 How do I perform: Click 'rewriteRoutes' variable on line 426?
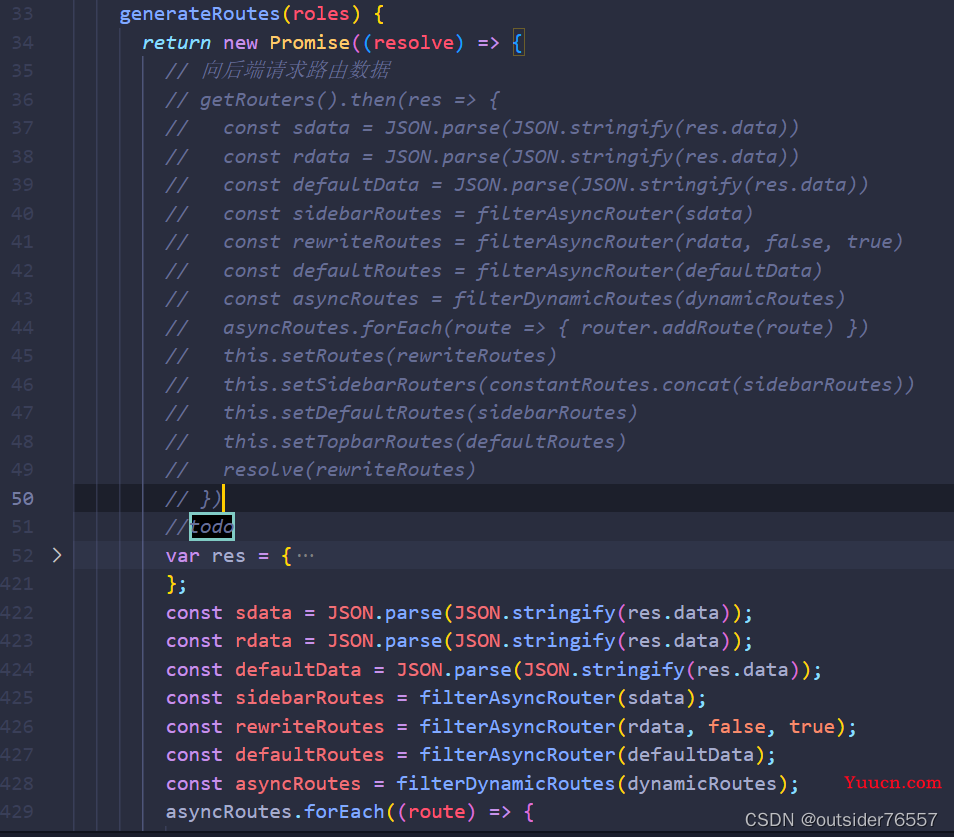[x=310, y=726]
